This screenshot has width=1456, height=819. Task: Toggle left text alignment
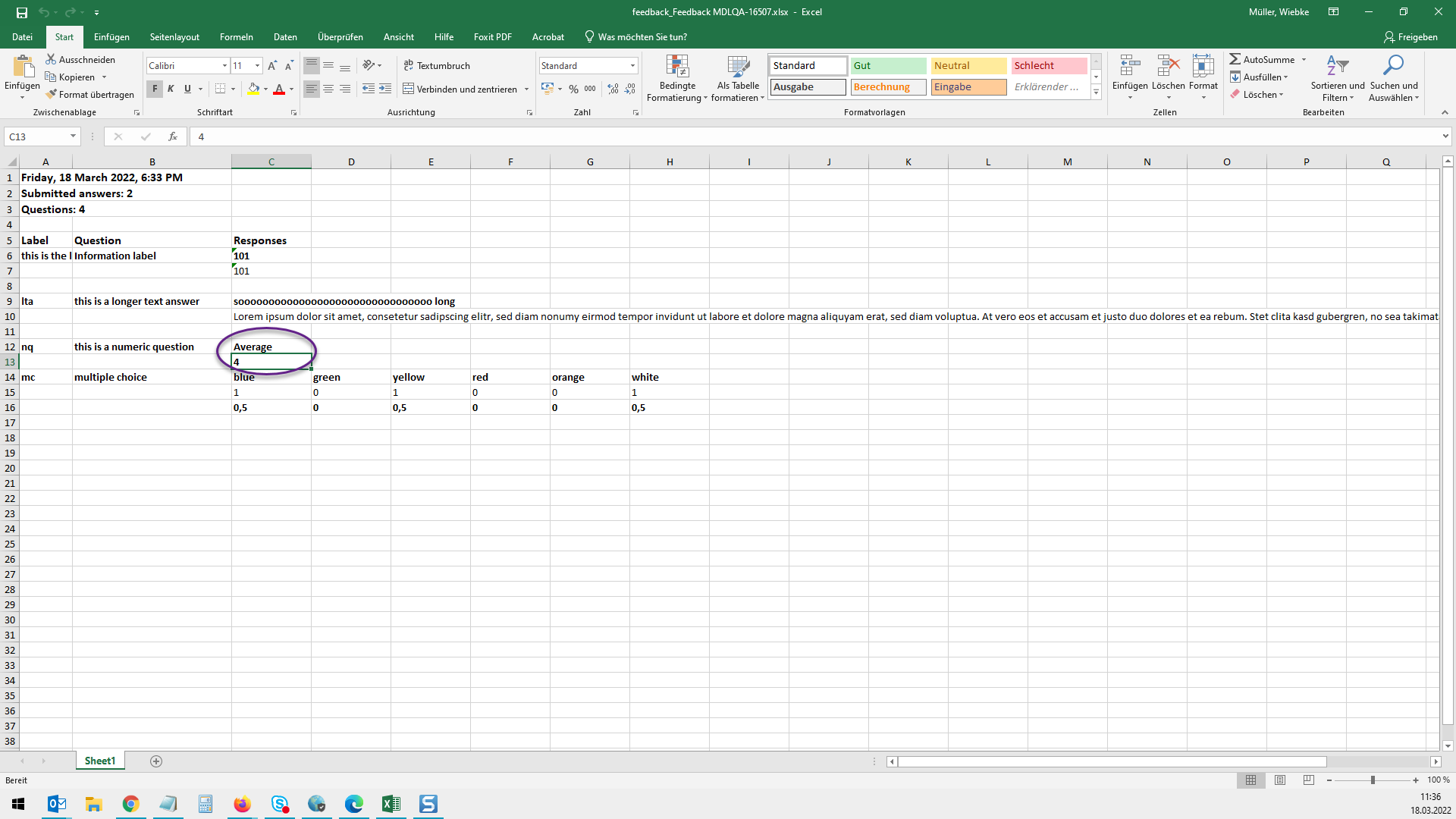tap(312, 89)
